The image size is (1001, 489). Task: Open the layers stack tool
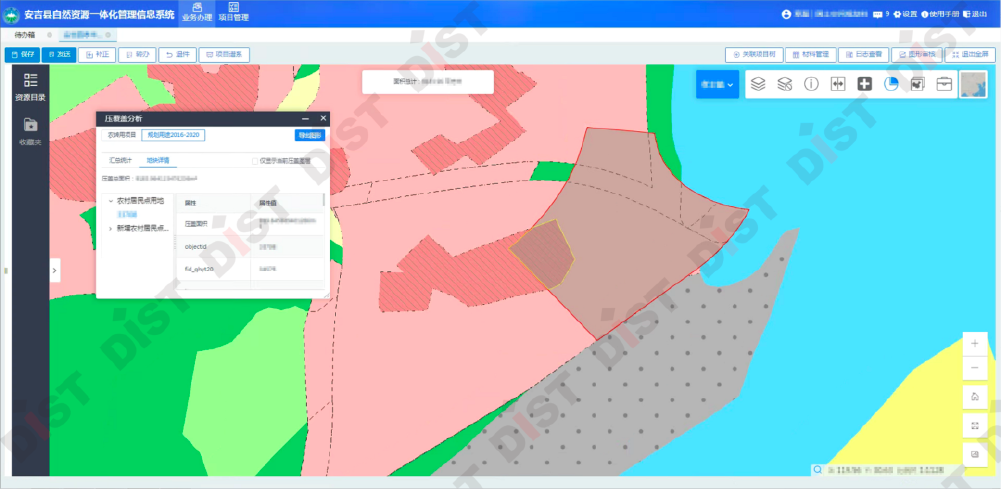(x=758, y=85)
